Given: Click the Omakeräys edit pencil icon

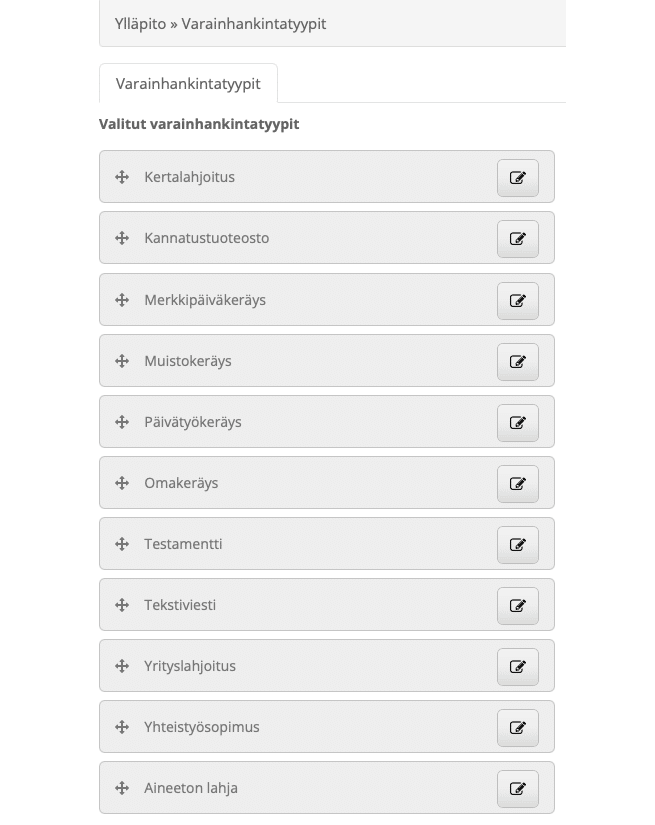Looking at the screenshot, I should tap(517, 484).
